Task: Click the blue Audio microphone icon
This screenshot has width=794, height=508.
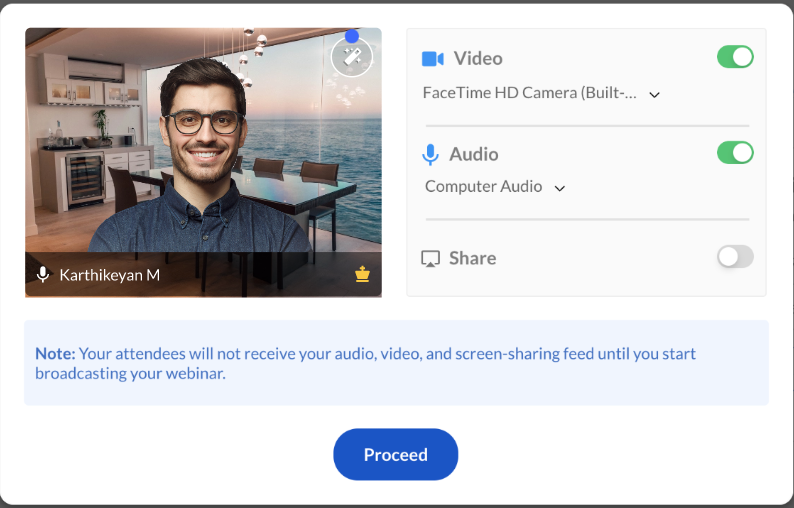Action: coord(430,154)
